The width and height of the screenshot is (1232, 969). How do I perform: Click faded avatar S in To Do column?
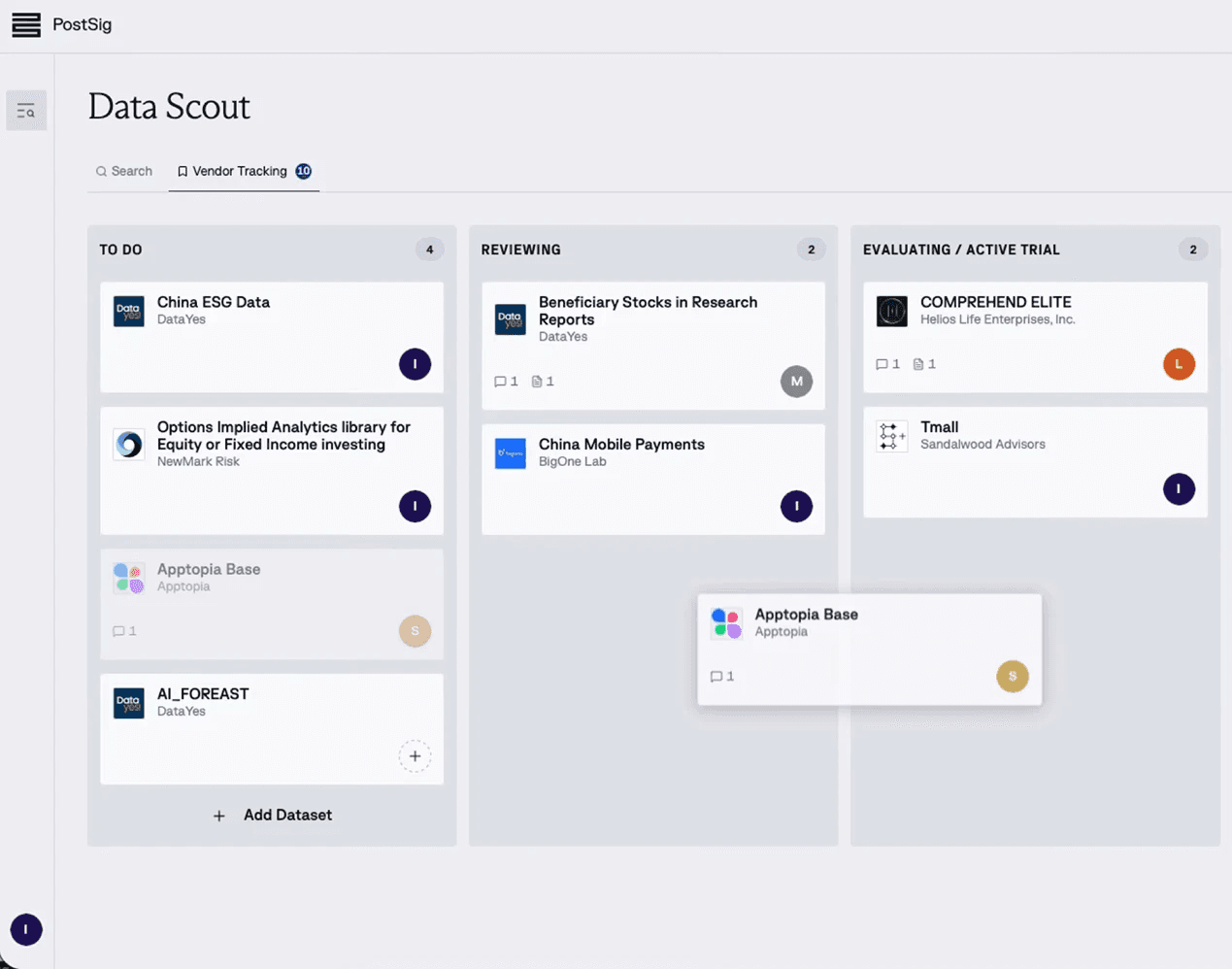415,631
